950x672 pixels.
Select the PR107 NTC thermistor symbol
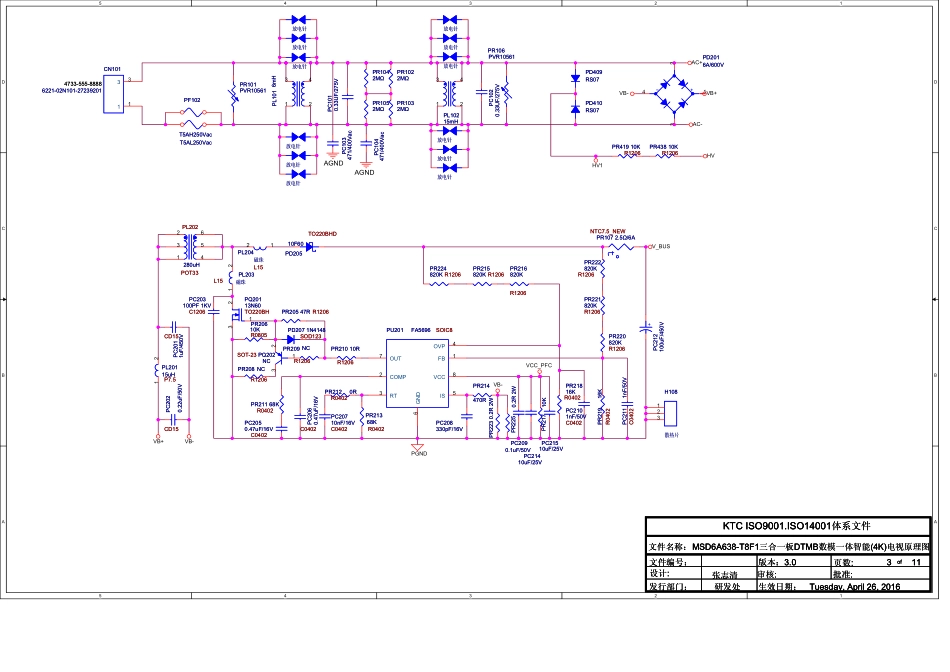[x=622, y=246]
